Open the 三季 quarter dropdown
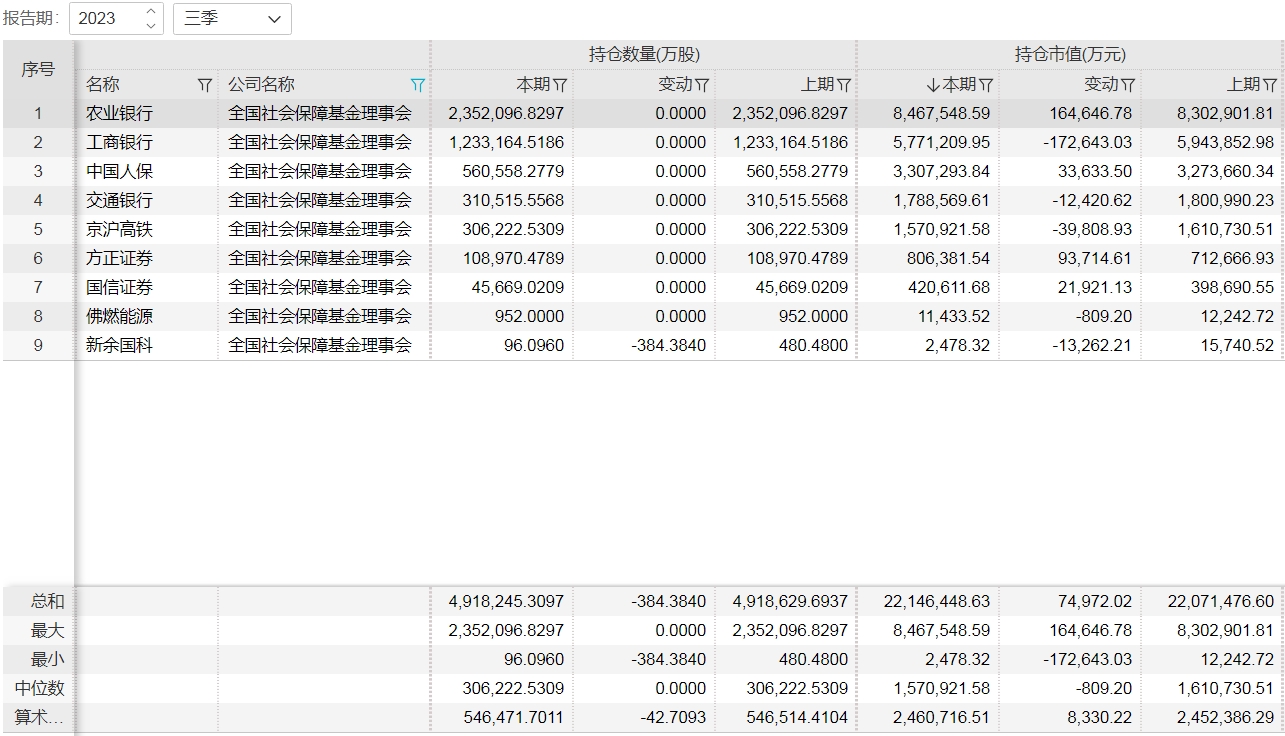 [x=232, y=18]
